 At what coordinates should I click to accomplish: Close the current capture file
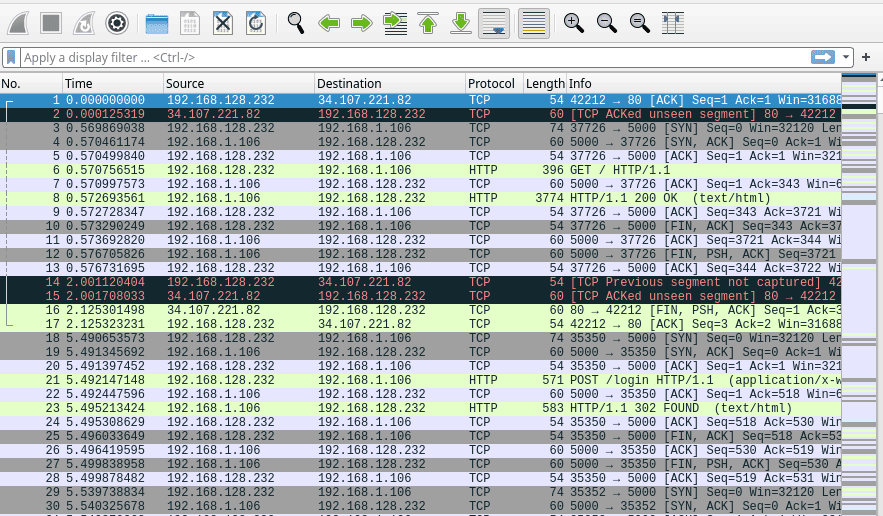click(223, 22)
